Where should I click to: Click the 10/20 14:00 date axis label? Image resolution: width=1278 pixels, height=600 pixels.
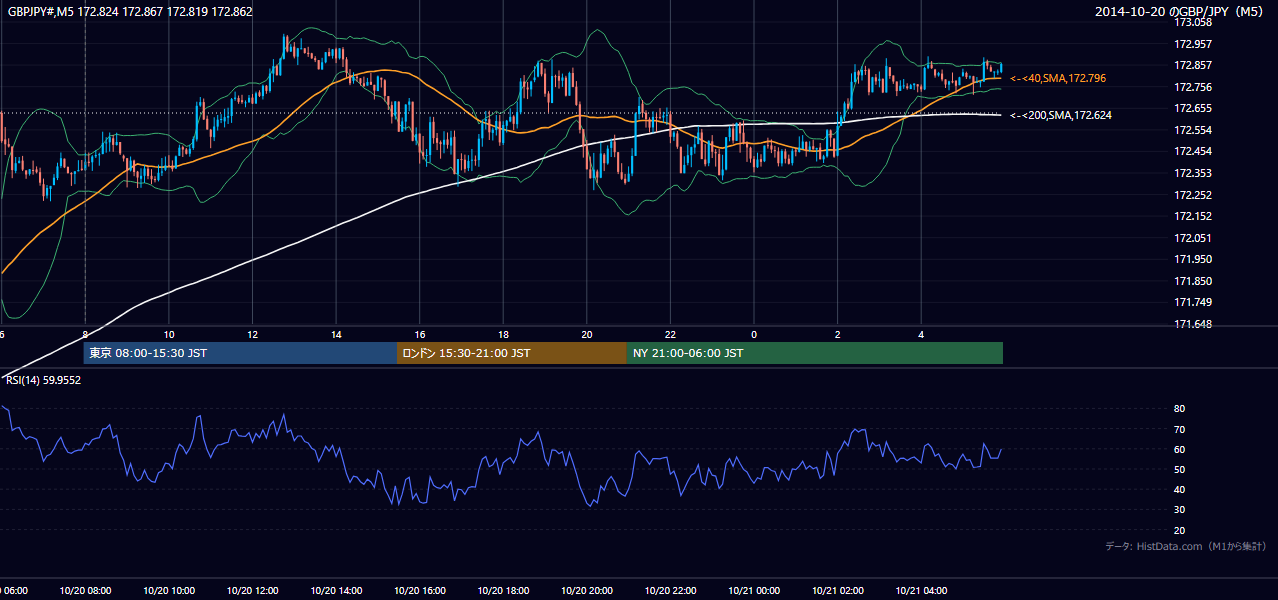click(x=336, y=591)
